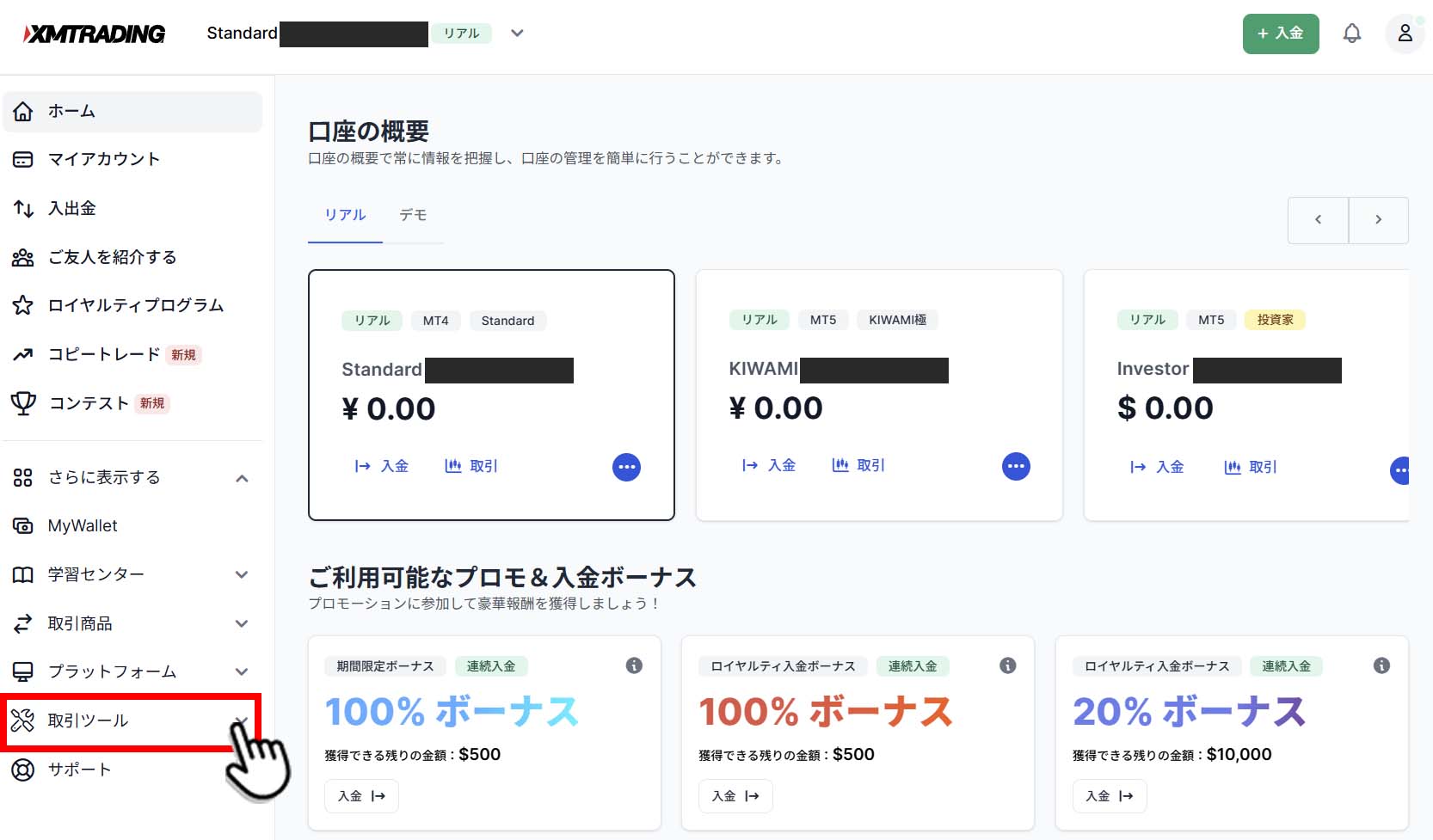Click 取引 on the KIWAMI account card
The height and width of the screenshot is (840, 1433).
coord(858,465)
